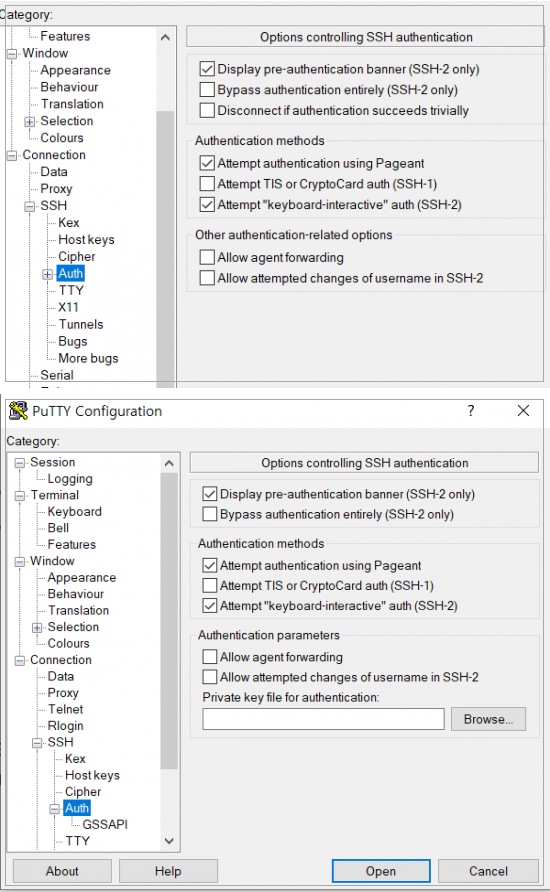The height and width of the screenshot is (892, 550).
Task: Close the PuTTY Configuration window
Action: tap(523, 411)
